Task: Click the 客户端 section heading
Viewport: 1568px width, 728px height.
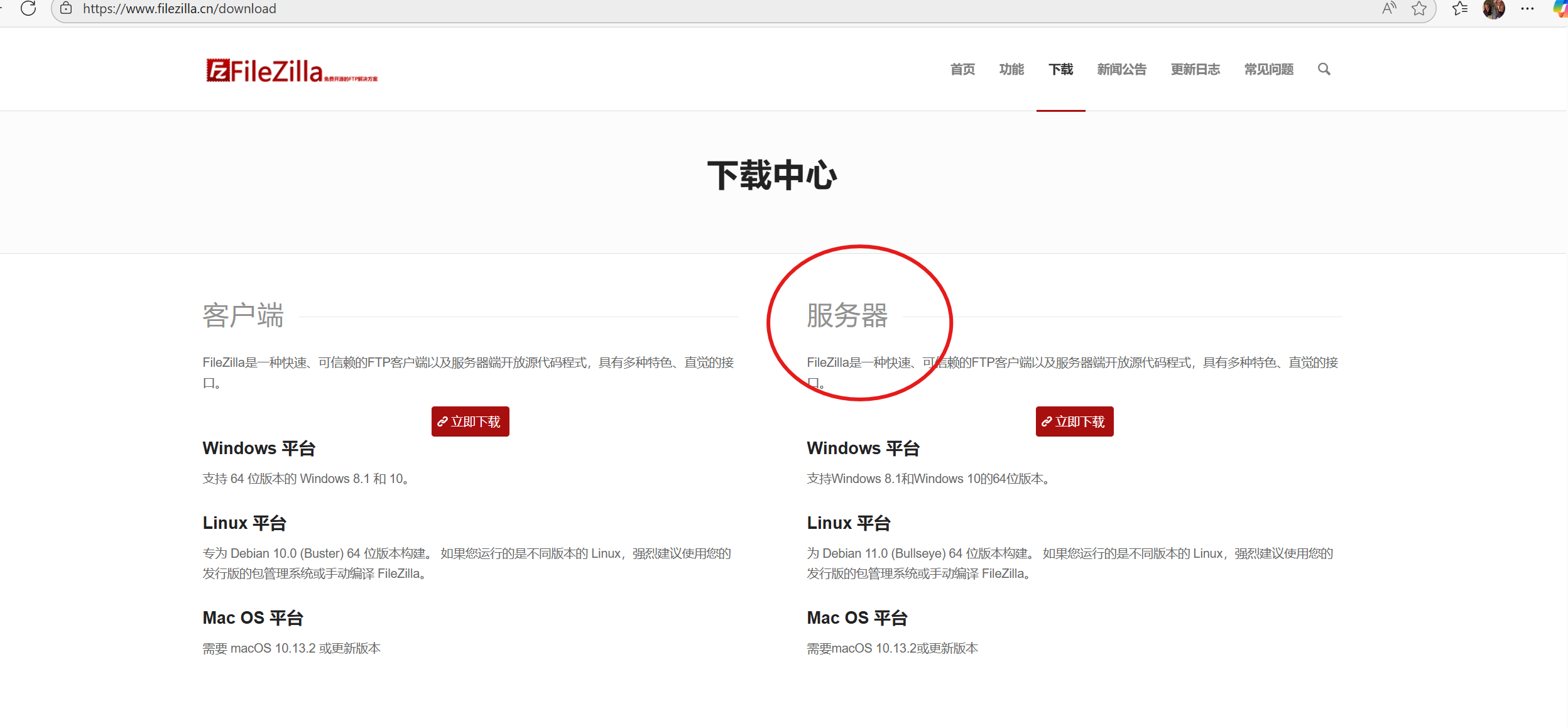Action: pos(243,315)
